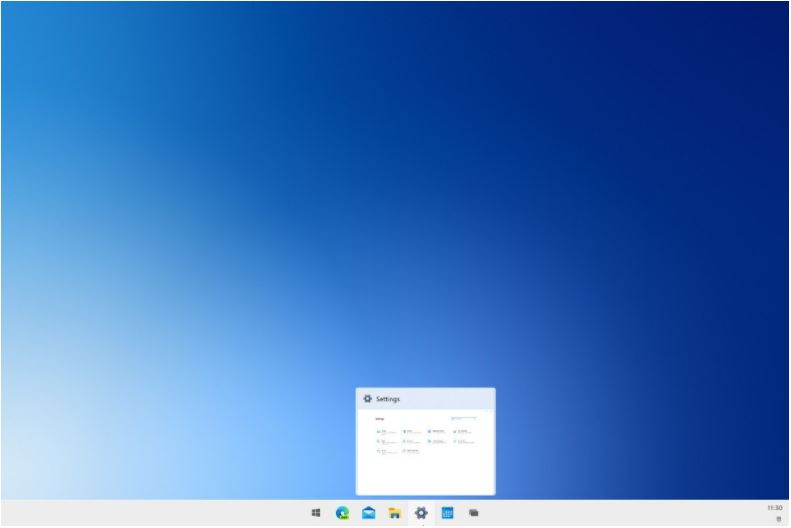Click the Settings gear taskbar icon
The image size is (791, 528).
coord(421,513)
